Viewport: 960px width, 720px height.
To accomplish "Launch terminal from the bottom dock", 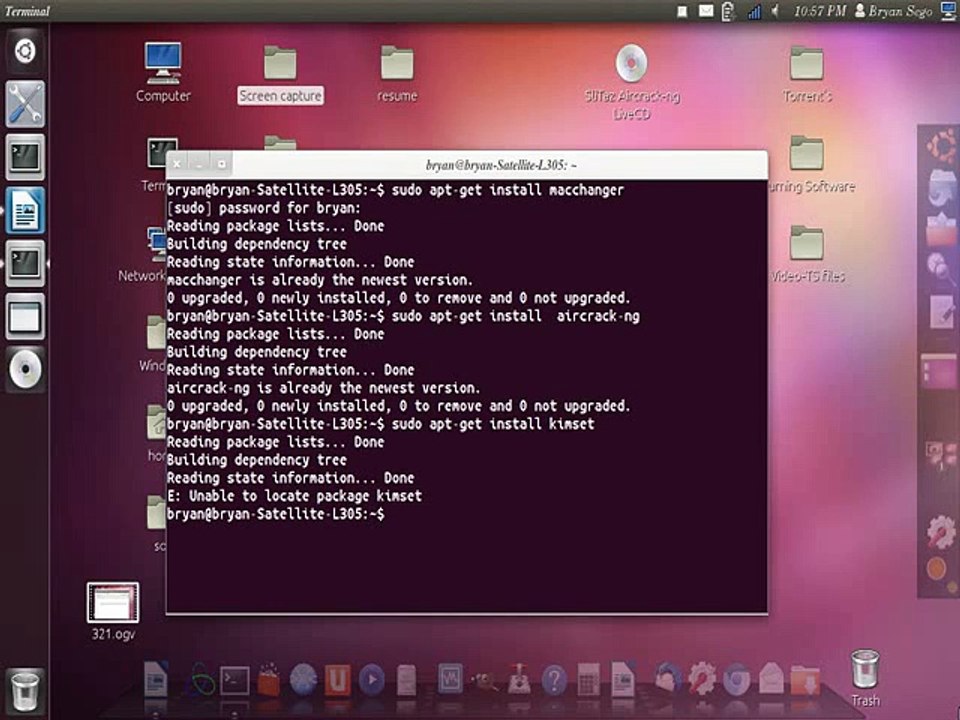I will point(234,681).
